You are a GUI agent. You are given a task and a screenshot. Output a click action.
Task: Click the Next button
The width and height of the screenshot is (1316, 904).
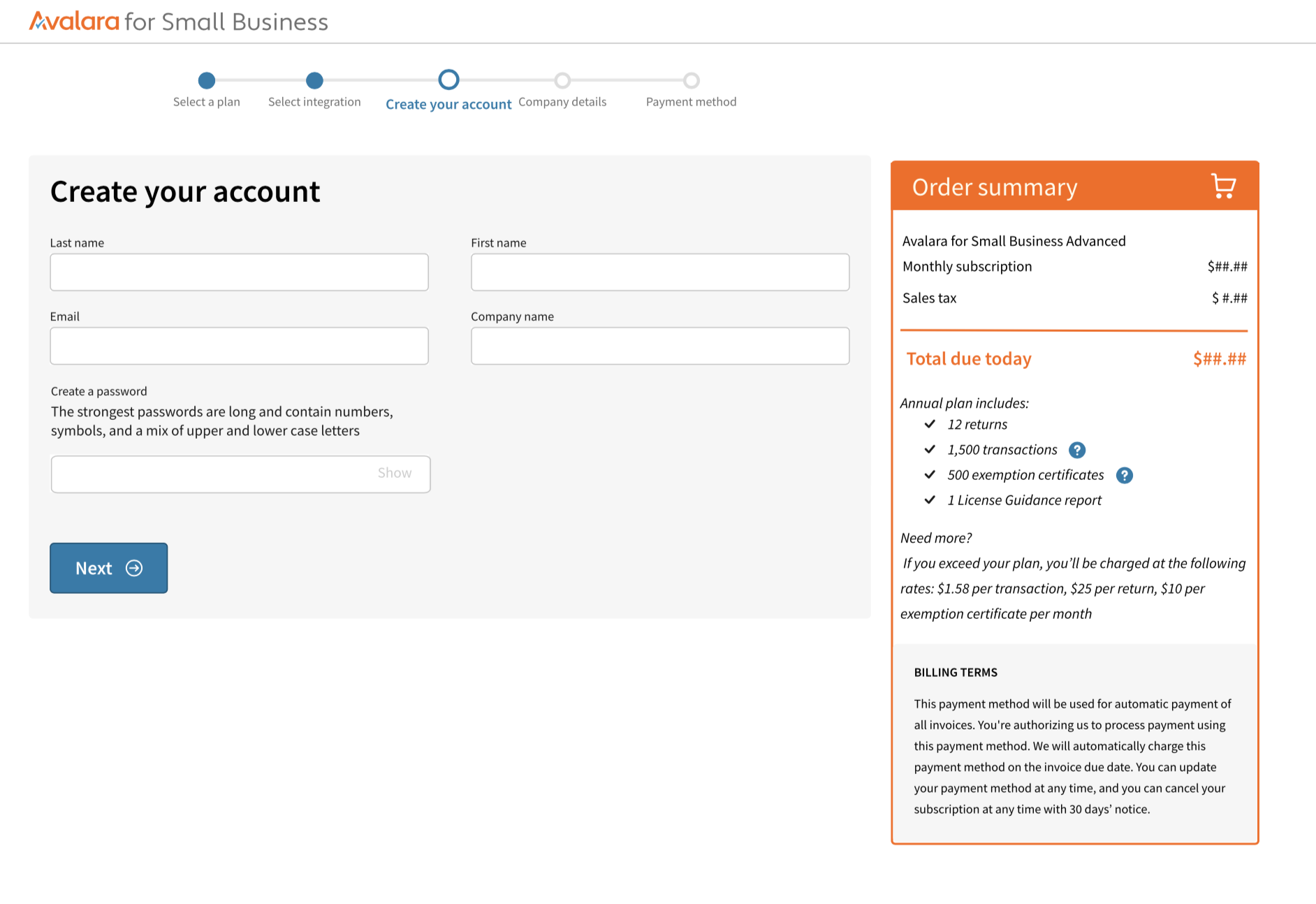pyautogui.click(x=109, y=568)
